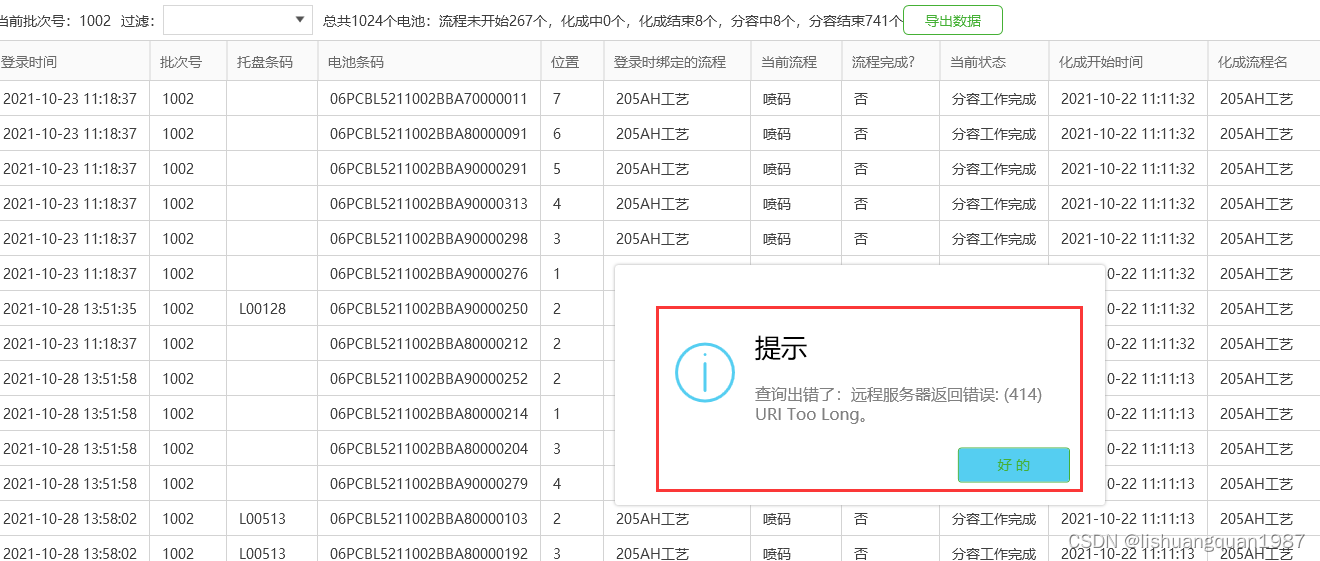Select battery barcode ending in 80000103
Screen dimensions: 1320x561
point(428,519)
